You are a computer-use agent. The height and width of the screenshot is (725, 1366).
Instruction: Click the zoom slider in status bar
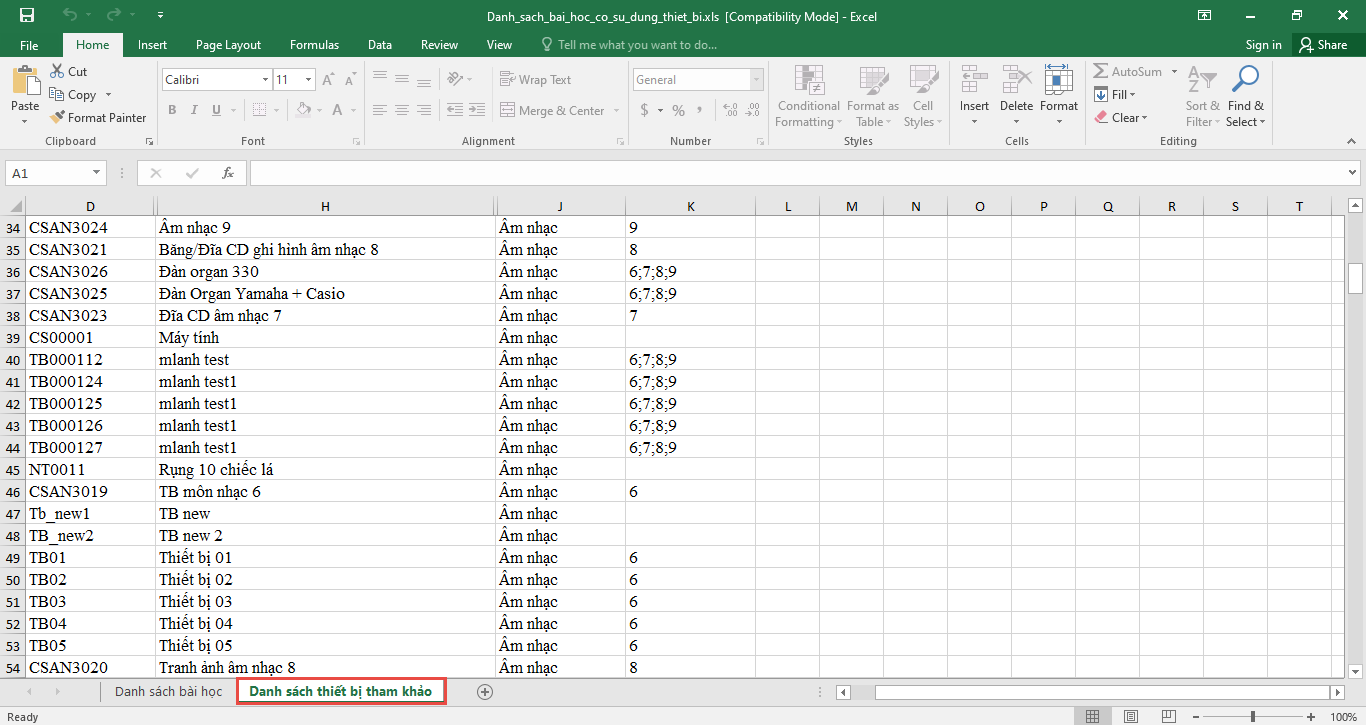coord(1253,716)
